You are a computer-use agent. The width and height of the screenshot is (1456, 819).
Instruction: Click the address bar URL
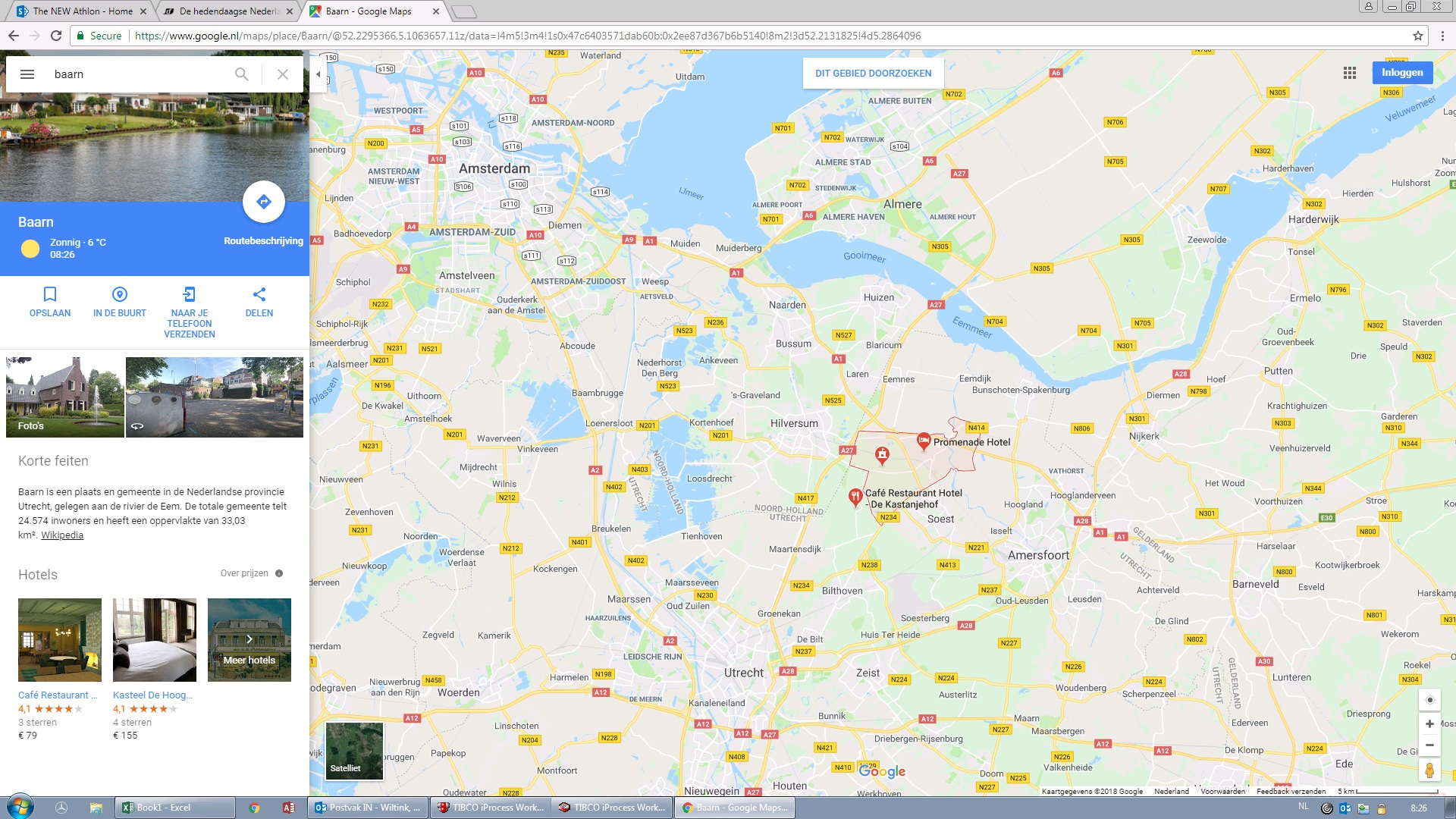528,36
